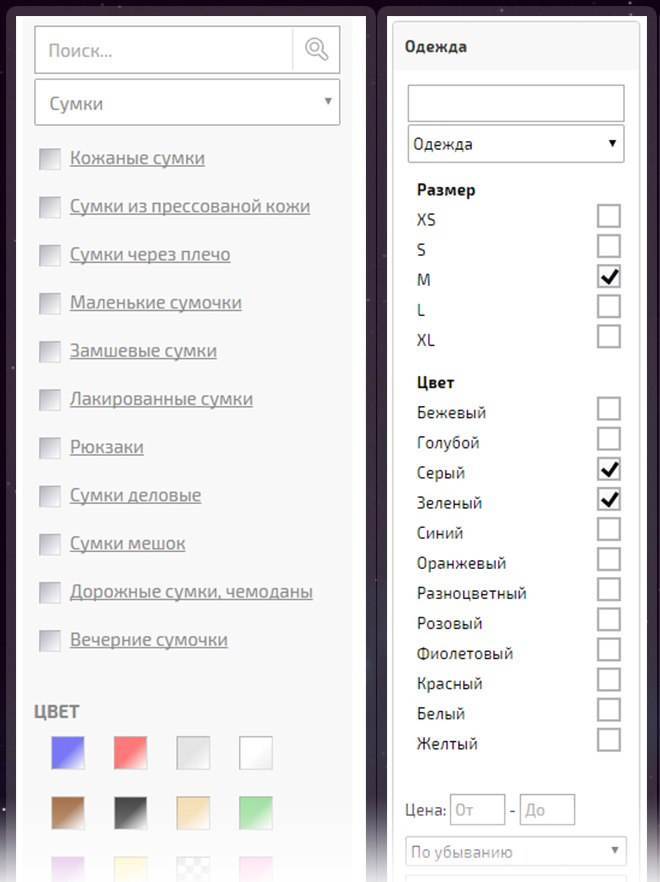Pick the green color swatch
660x882 pixels.
point(256,813)
